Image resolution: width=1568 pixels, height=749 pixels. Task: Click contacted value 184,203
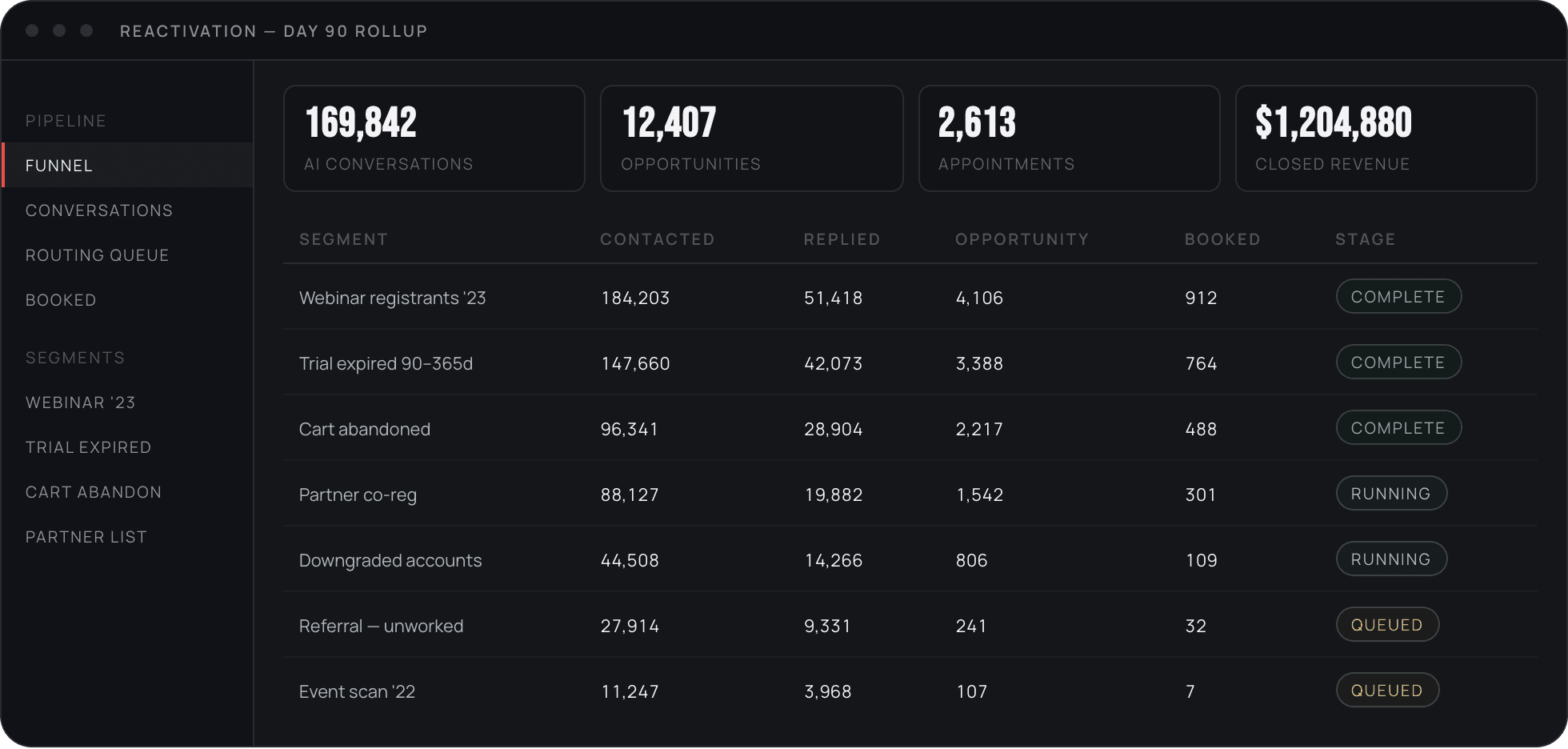635,298
